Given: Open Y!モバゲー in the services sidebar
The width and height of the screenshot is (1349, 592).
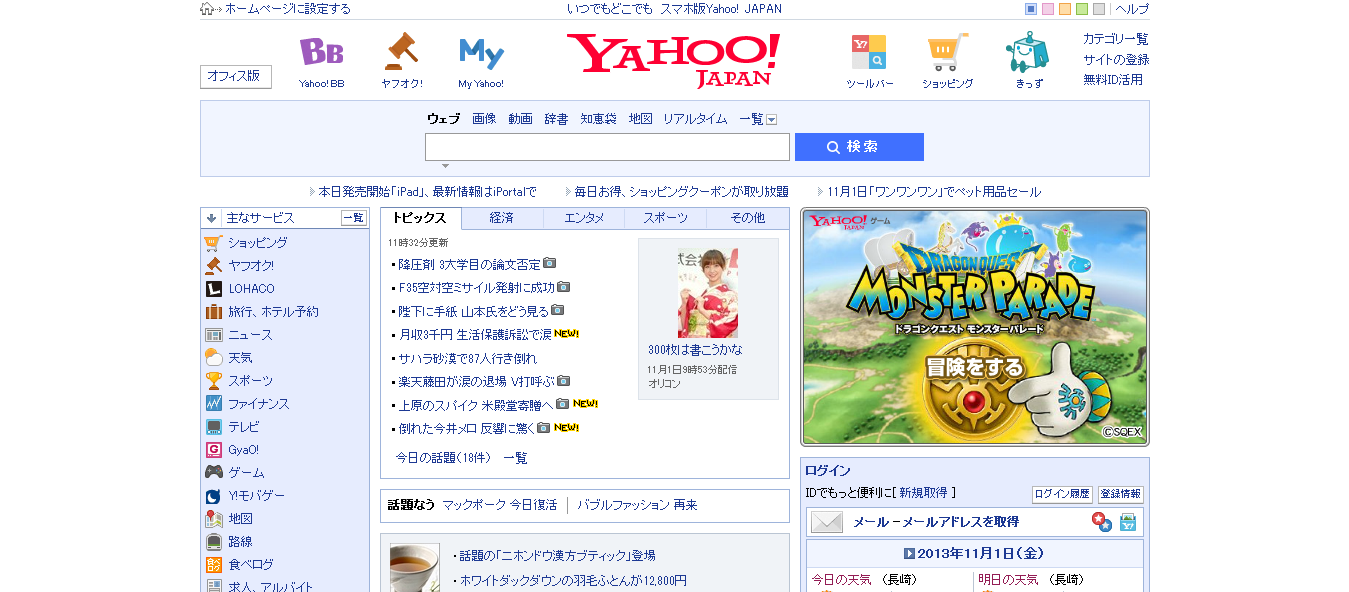Looking at the screenshot, I should 256,495.
